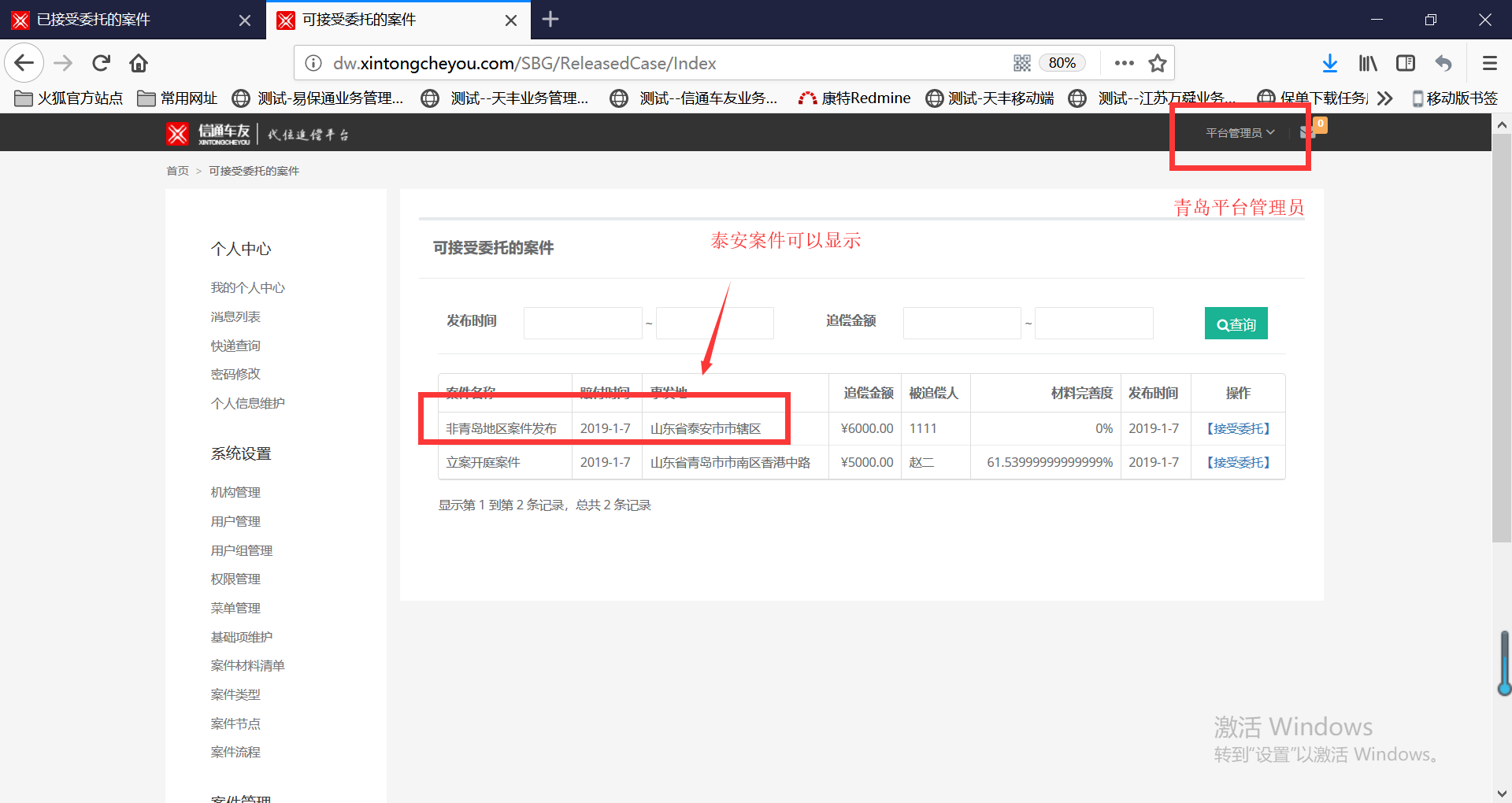Click the green 查询 search button
This screenshot has width=1512, height=803.
(1236, 324)
